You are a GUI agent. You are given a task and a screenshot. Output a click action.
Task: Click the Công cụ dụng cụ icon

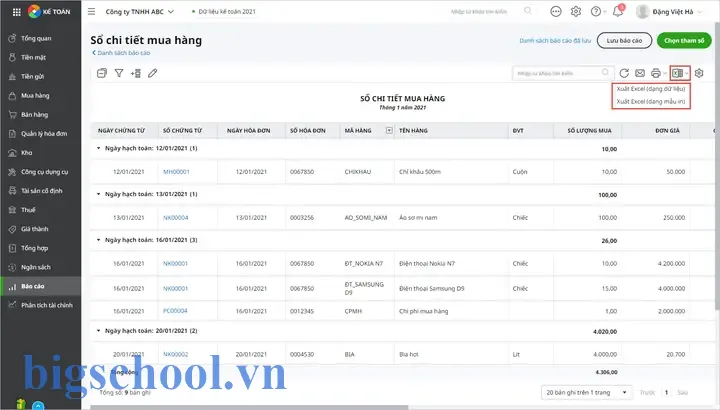click(x=12, y=172)
